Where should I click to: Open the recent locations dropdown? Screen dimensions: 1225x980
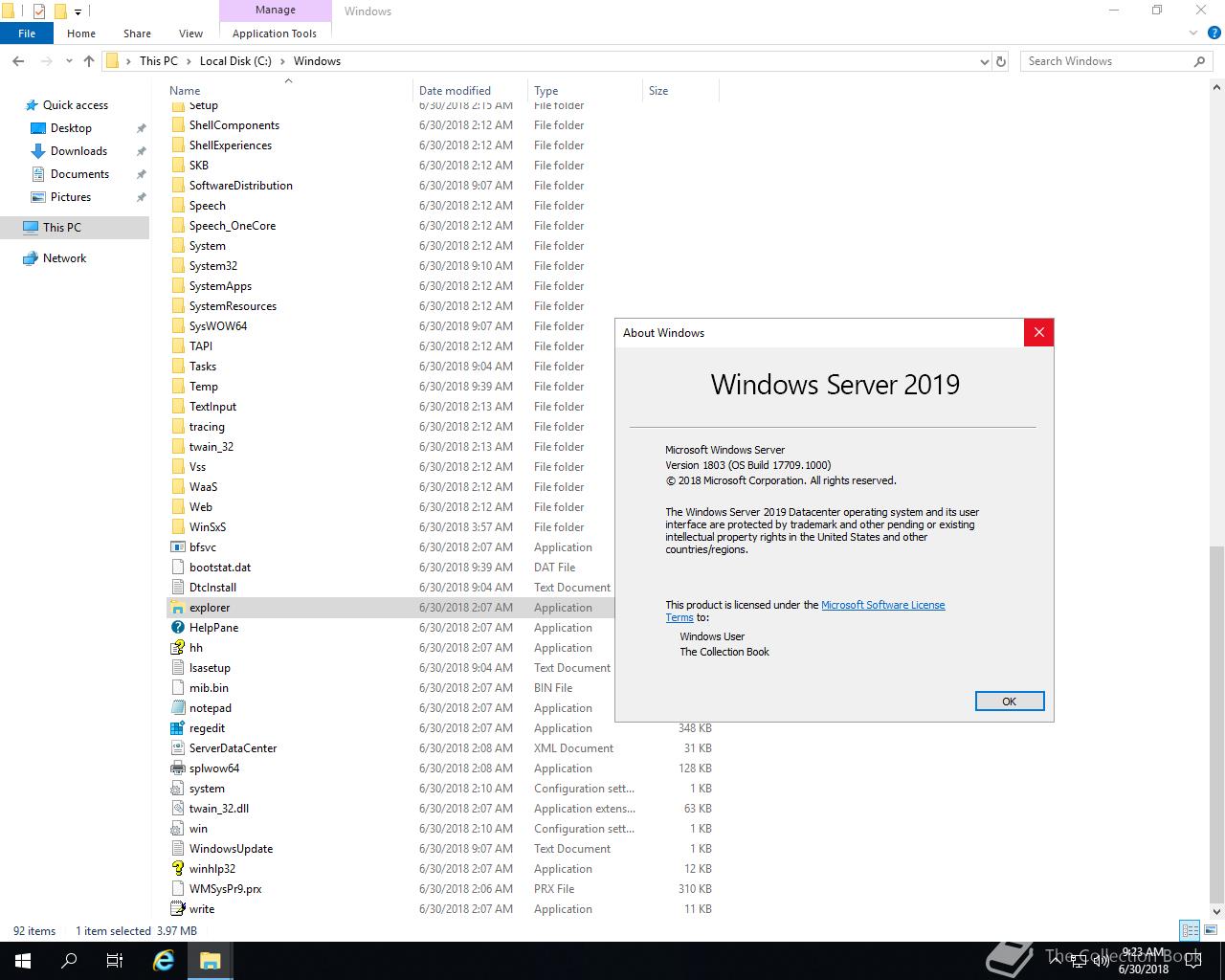point(69,61)
